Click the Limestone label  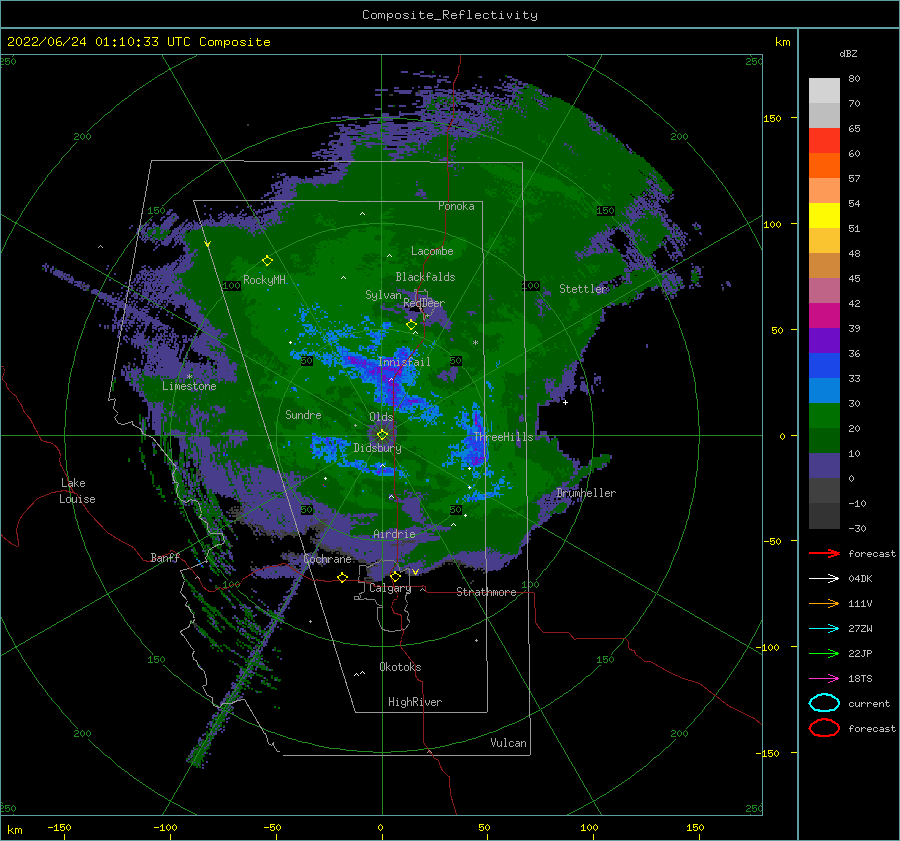(x=189, y=386)
